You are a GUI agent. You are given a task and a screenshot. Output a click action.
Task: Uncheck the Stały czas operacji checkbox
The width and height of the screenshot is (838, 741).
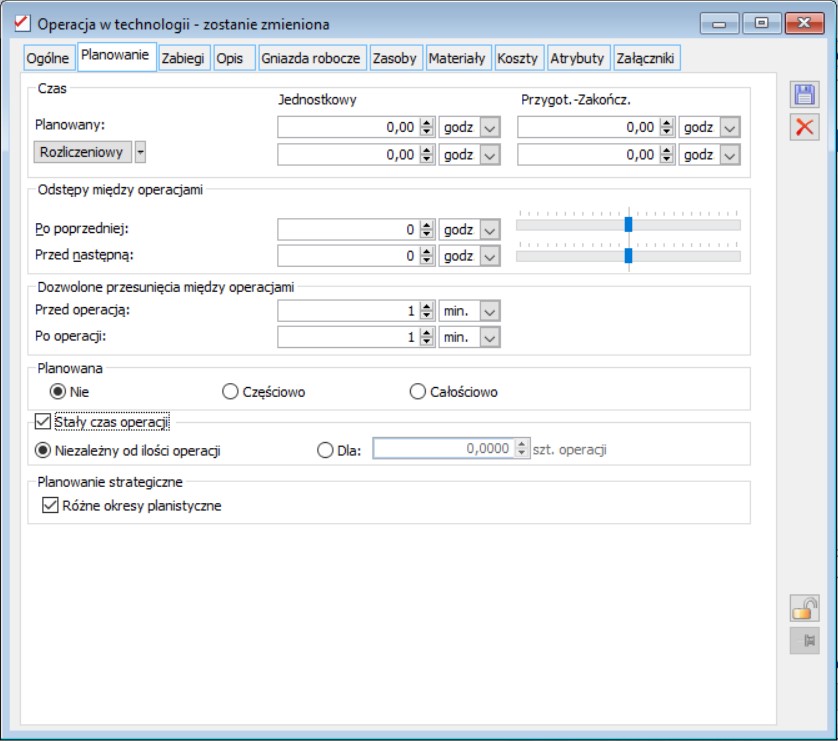(x=43, y=422)
